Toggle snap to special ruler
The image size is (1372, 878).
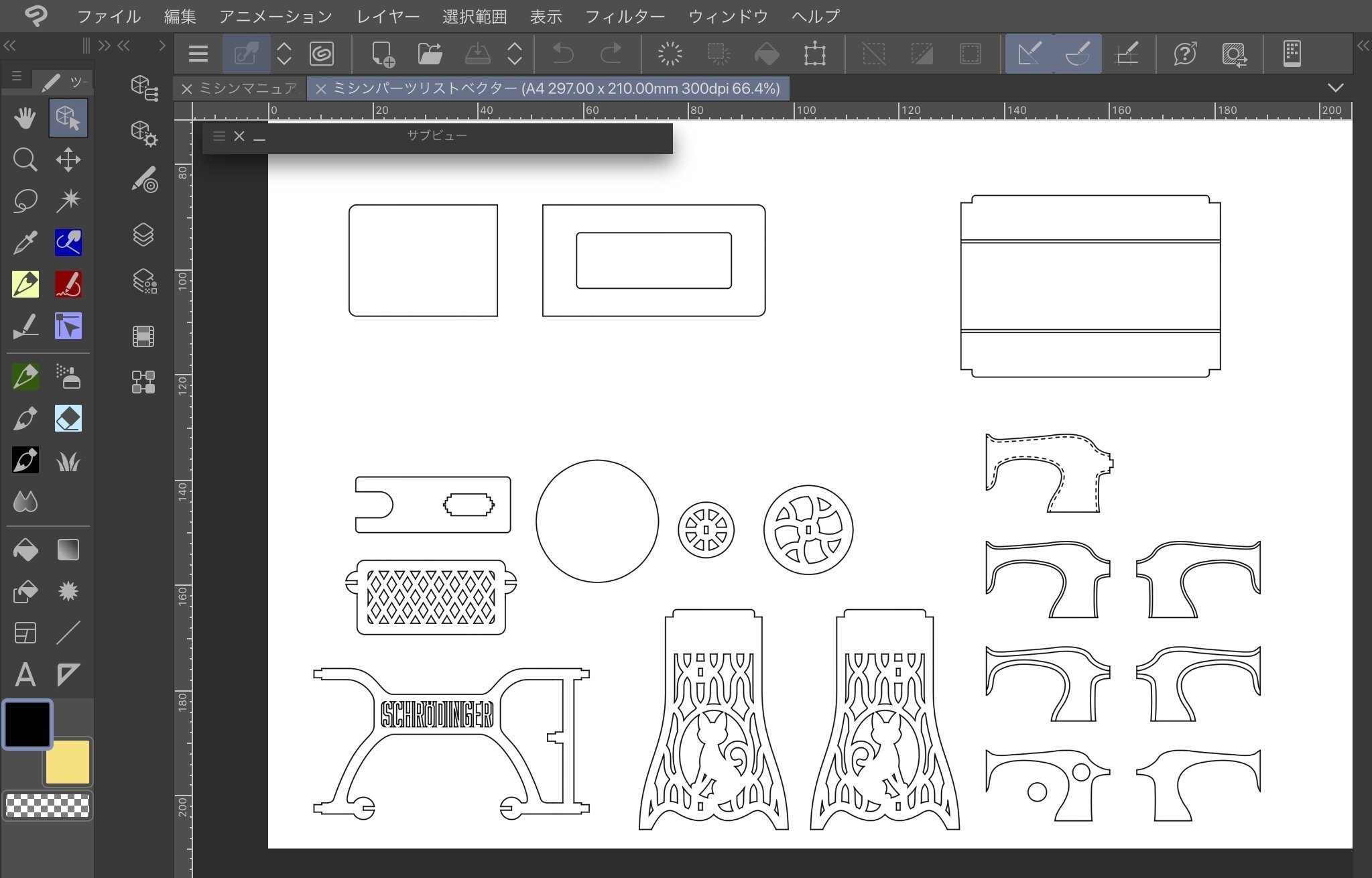click(1076, 54)
